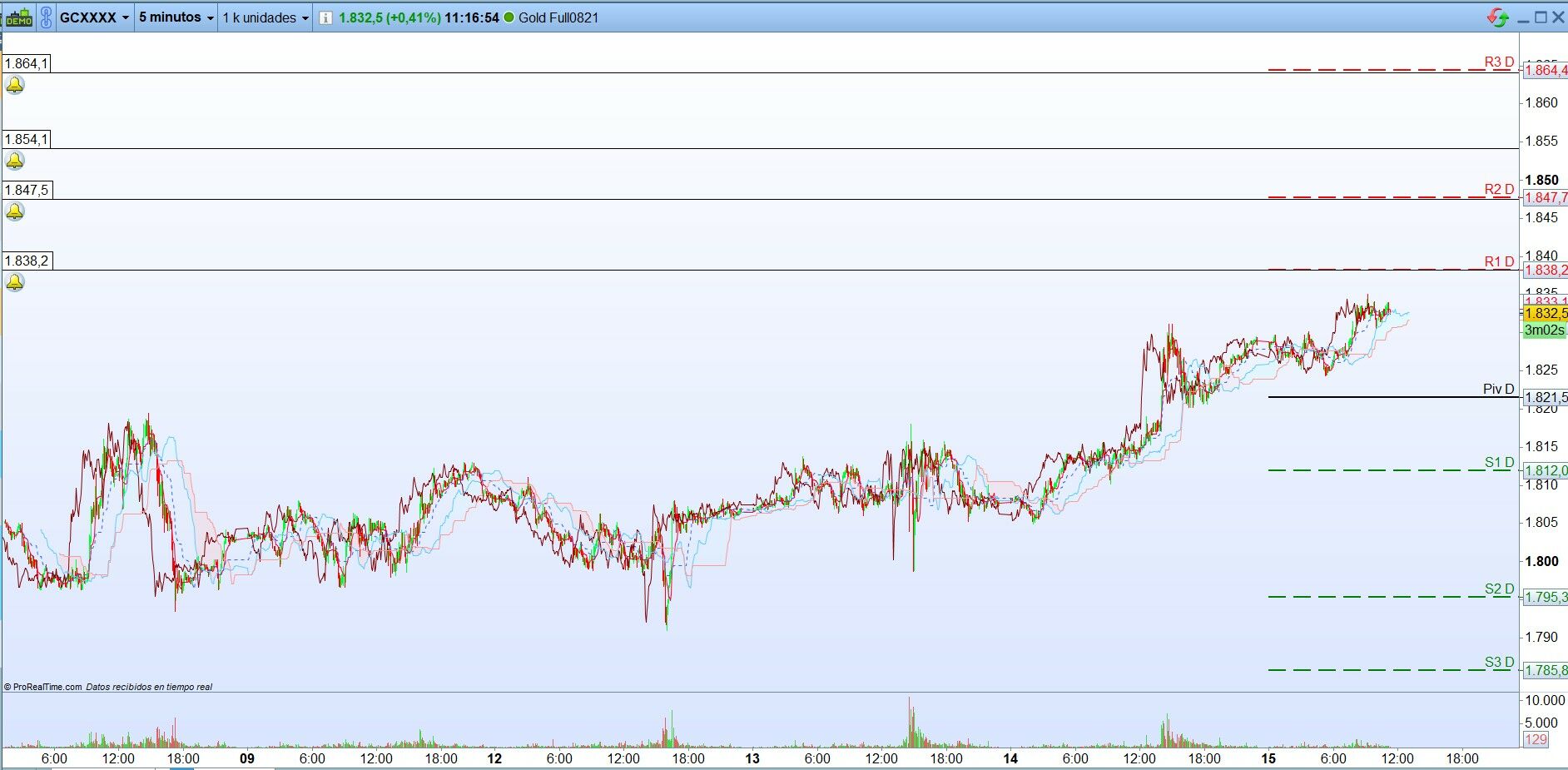Open the 1 k unidades dropdown
The width and height of the screenshot is (1568, 770).
pyautogui.click(x=265, y=17)
